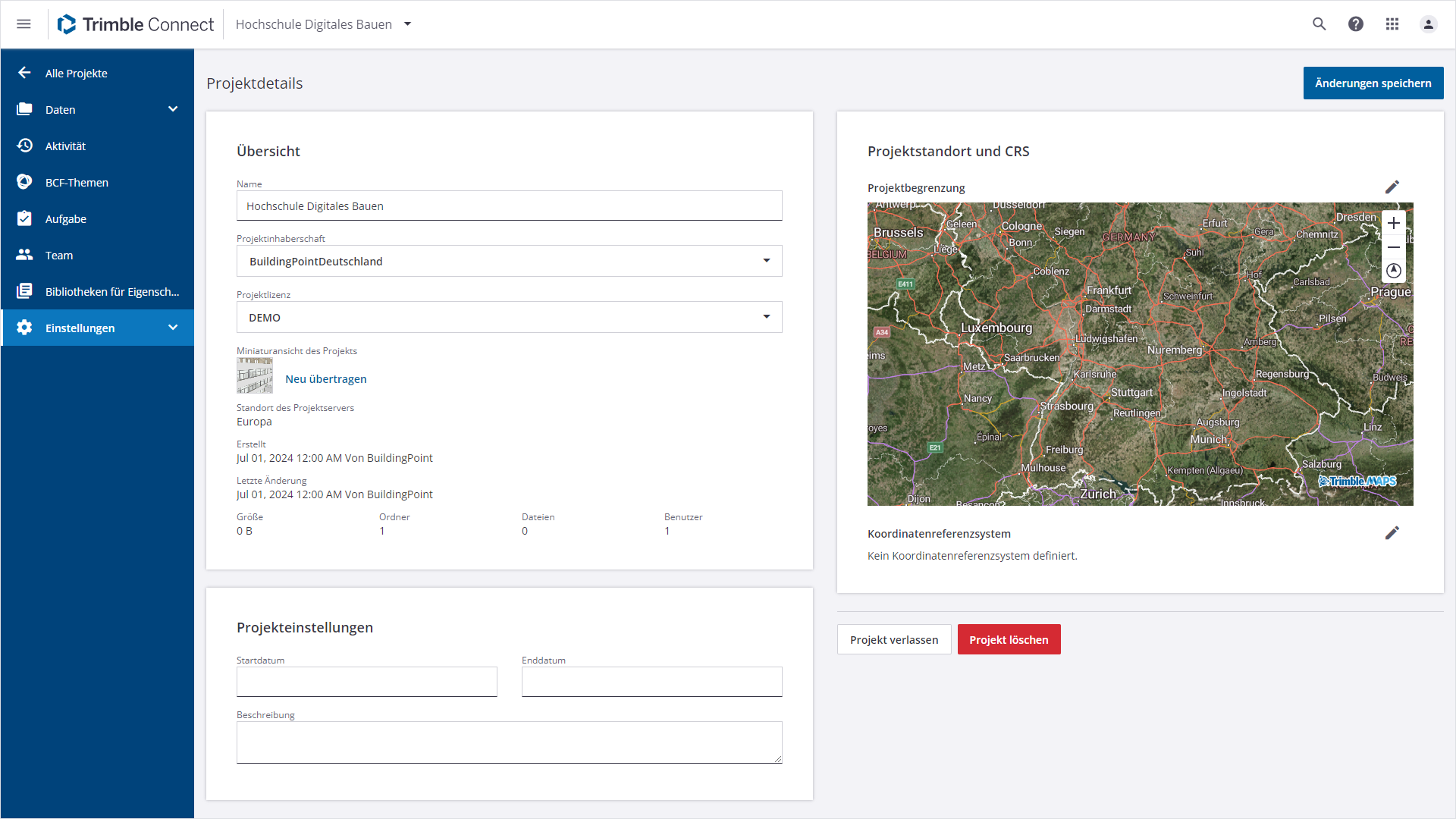Image resolution: width=1456 pixels, height=819 pixels.
Task: Open the help question mark icon
Action: [1356, 24]
